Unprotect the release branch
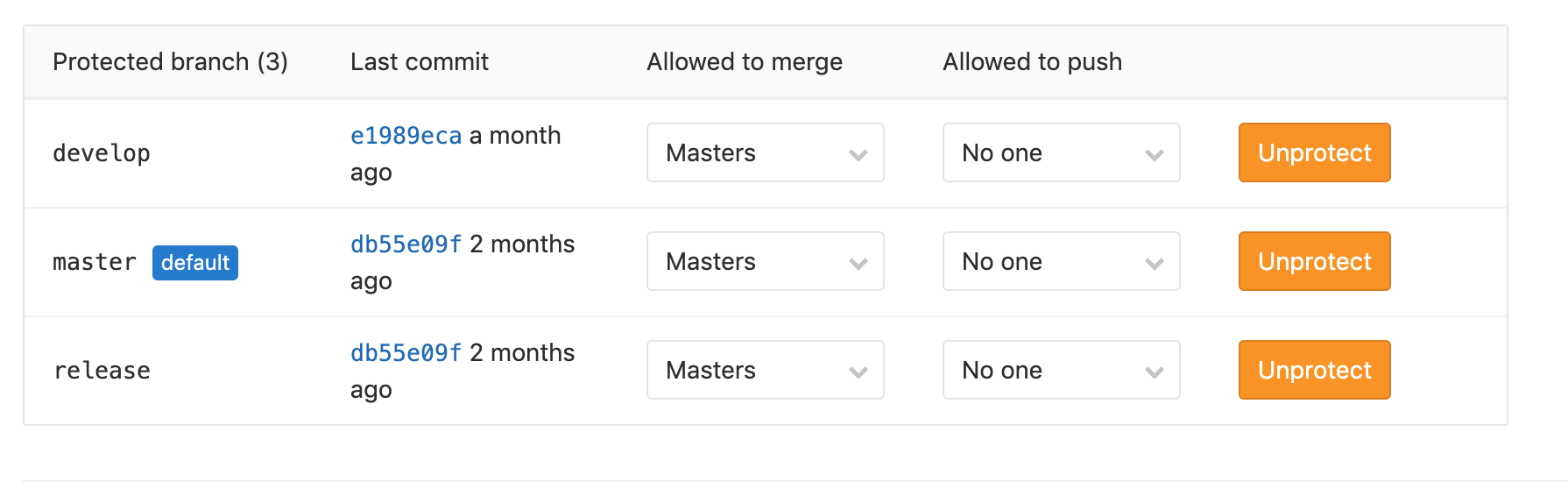 click(x=1314, y=370)
